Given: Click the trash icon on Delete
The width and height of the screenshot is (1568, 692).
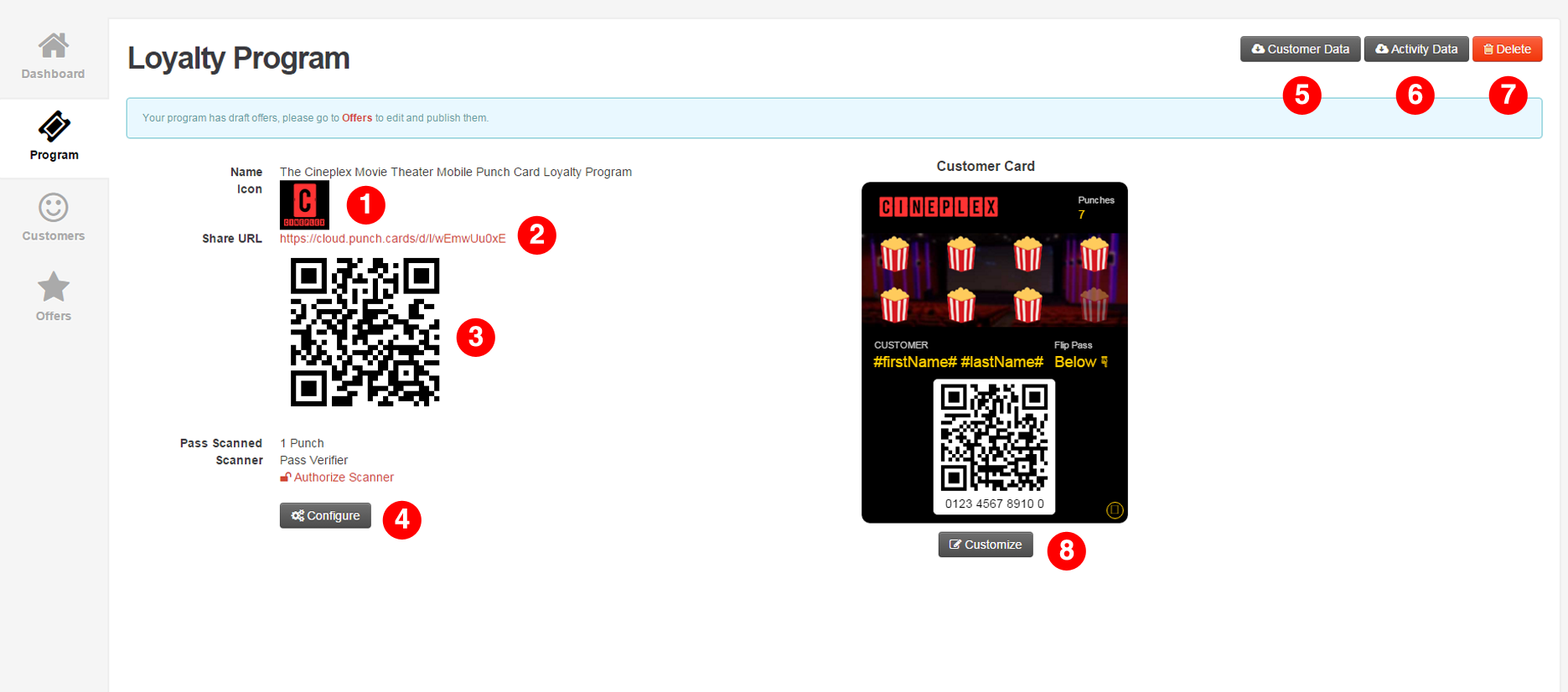Looking at the screenshot, I should pyautogui.click(x=1488, y=49).
